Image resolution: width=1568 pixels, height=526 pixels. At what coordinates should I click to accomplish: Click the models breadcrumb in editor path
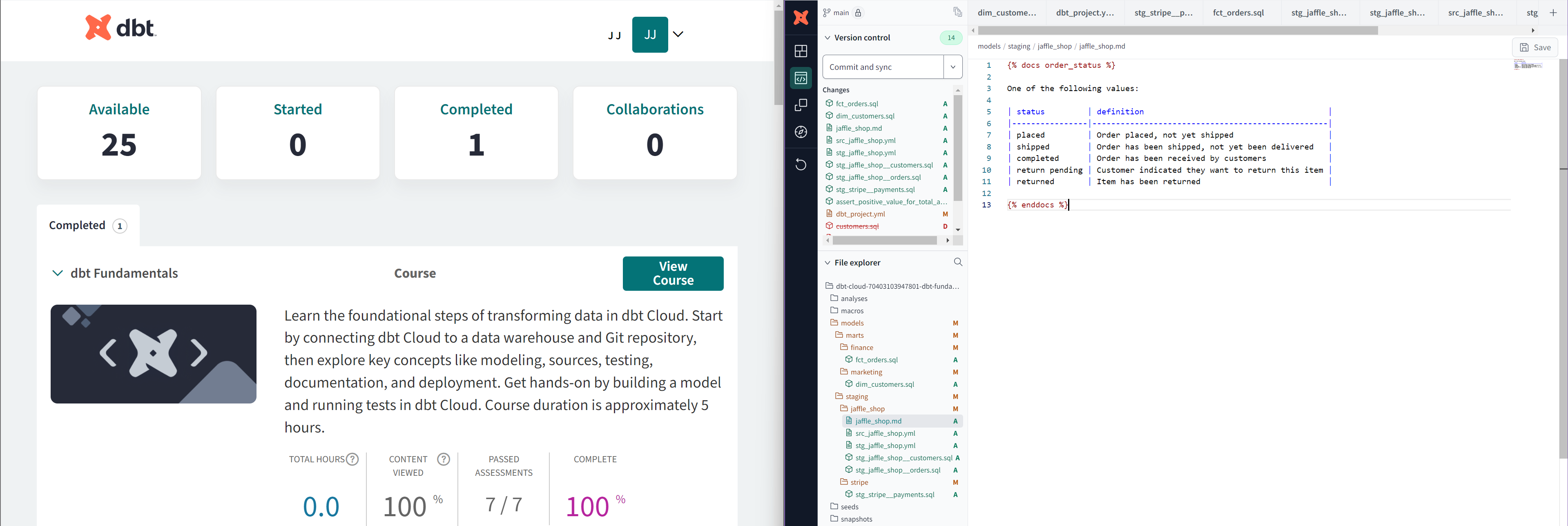(x=989, y=46)
